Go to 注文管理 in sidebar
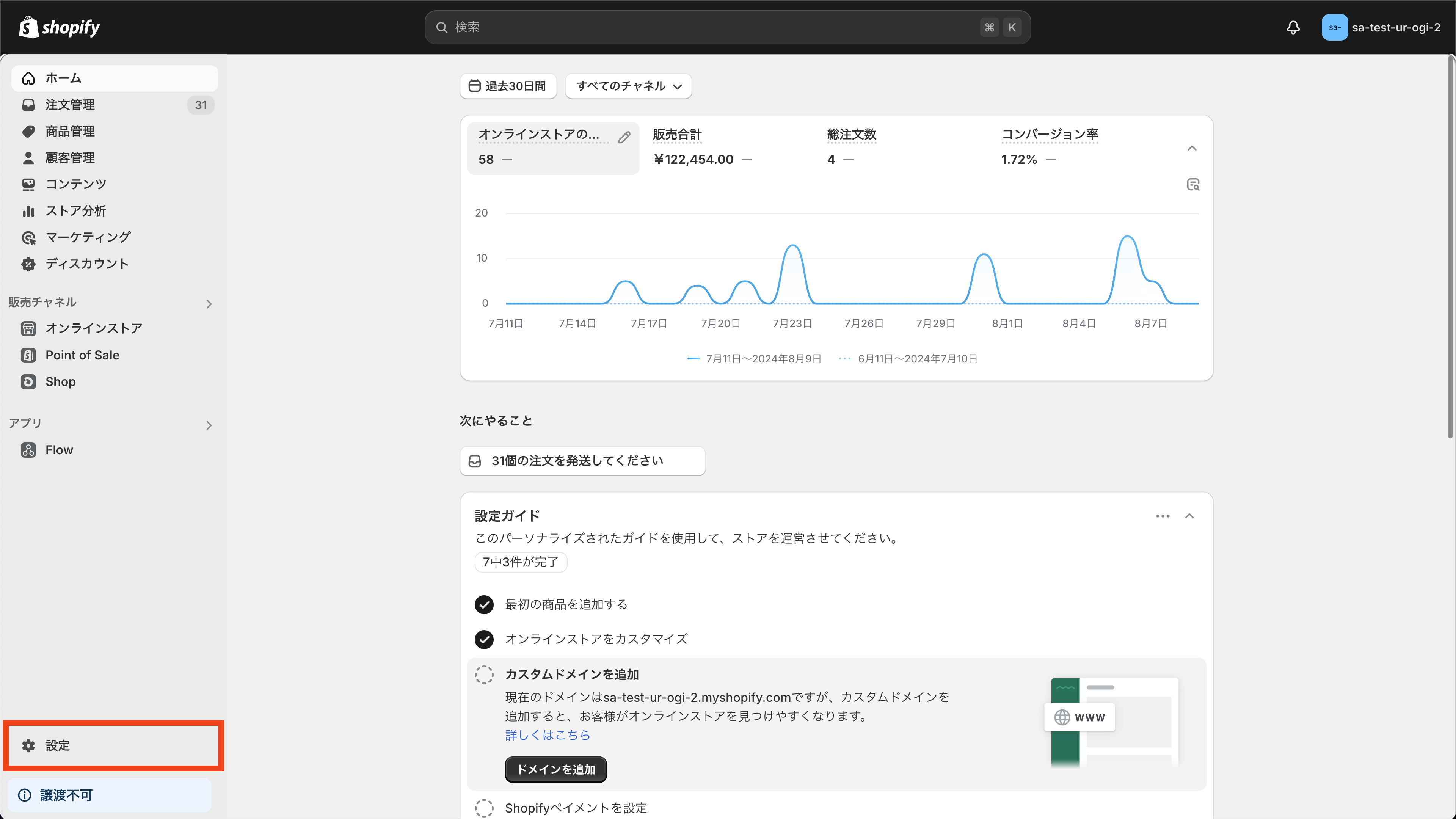This screenshot has width=1456, height=819. [70, 105]
